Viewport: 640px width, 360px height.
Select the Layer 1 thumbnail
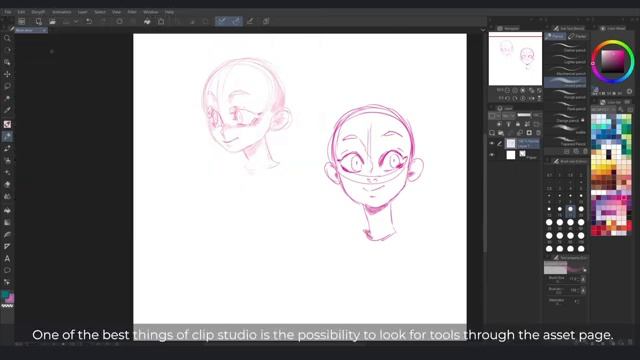point(511,143)
